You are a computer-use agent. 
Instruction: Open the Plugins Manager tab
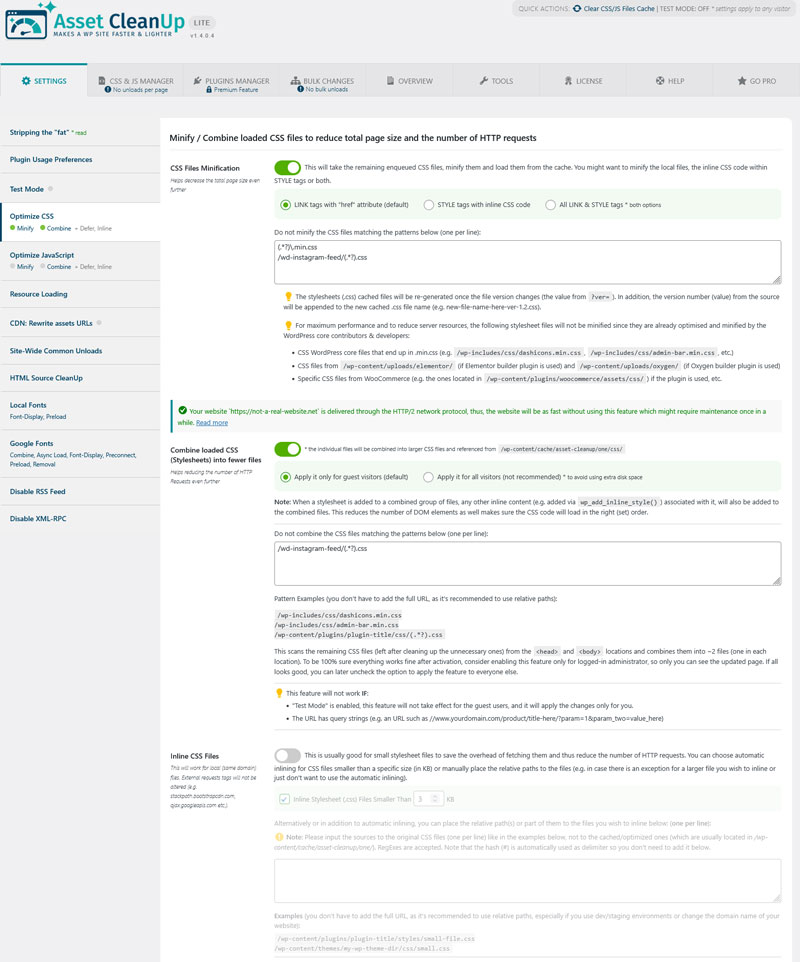point(231,80)
